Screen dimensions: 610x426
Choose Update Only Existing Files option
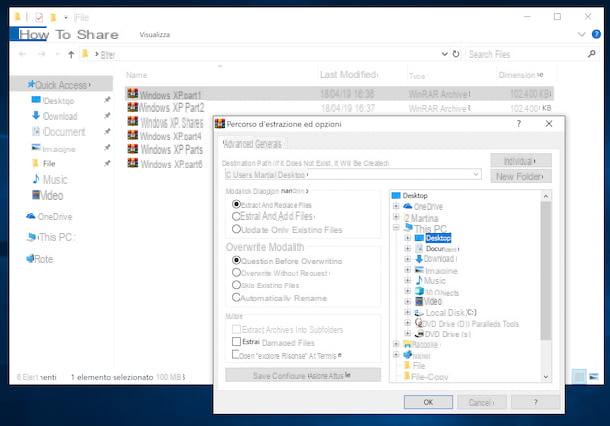pyautogui.click(x=236, y=229)
